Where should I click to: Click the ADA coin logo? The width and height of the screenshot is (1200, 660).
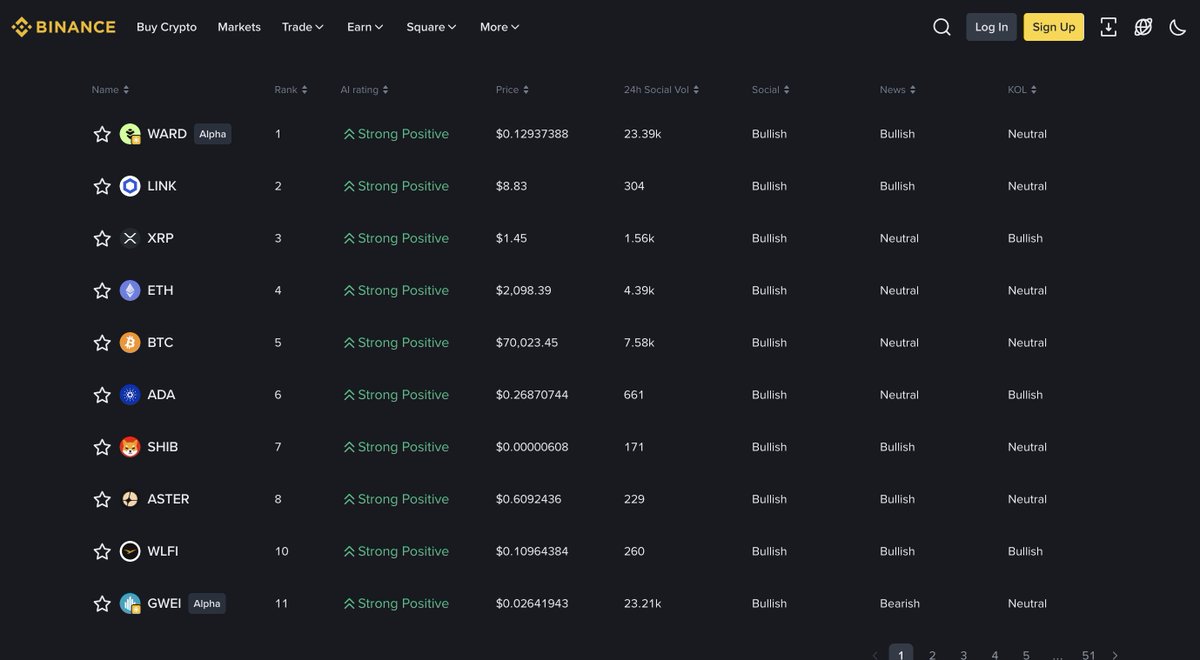[x=130, y=395]
